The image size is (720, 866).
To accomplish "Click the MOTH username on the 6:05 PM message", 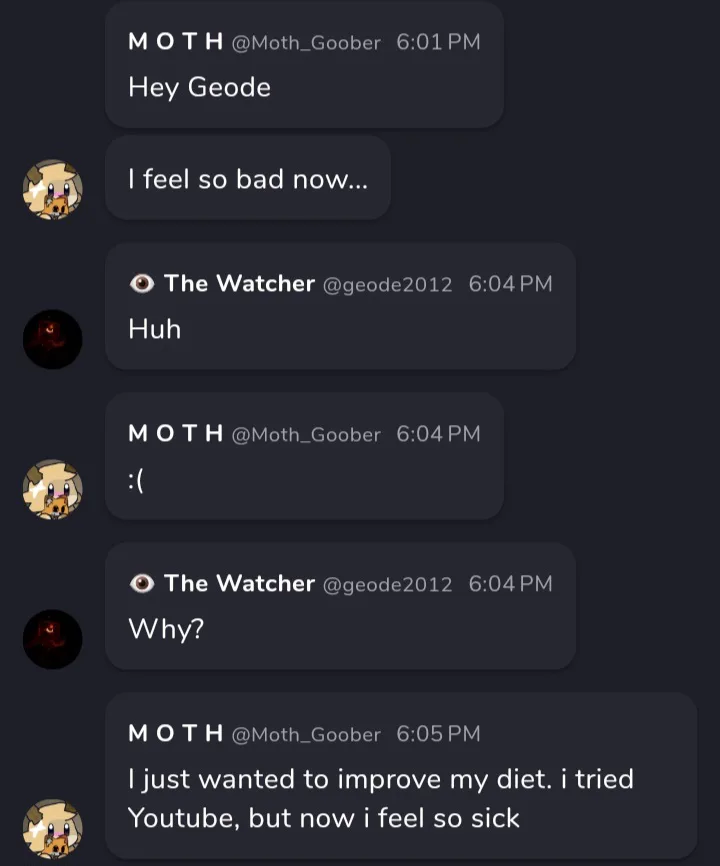I will (175, 734).
